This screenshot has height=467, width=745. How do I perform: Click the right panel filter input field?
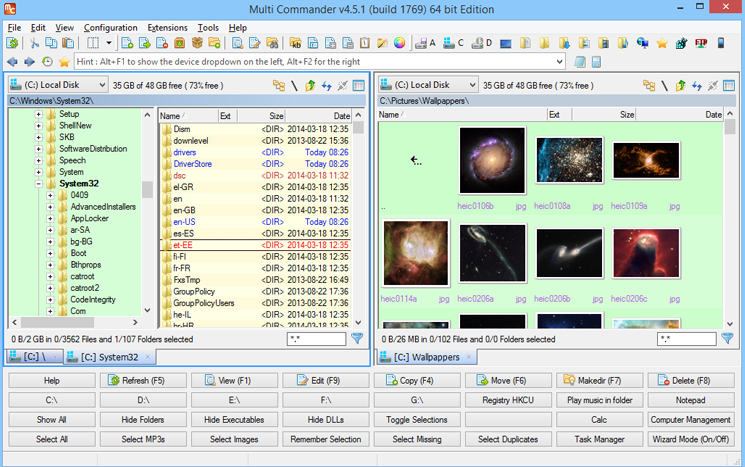pos(687,339)
